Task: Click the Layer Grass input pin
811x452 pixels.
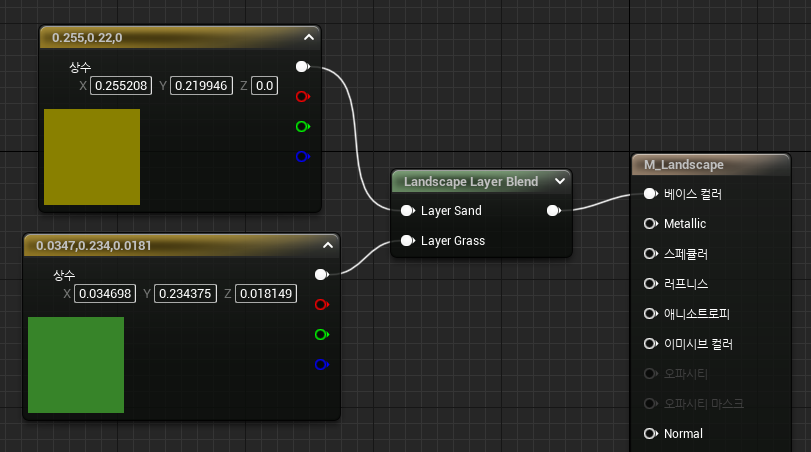Action: pos(408,240)
